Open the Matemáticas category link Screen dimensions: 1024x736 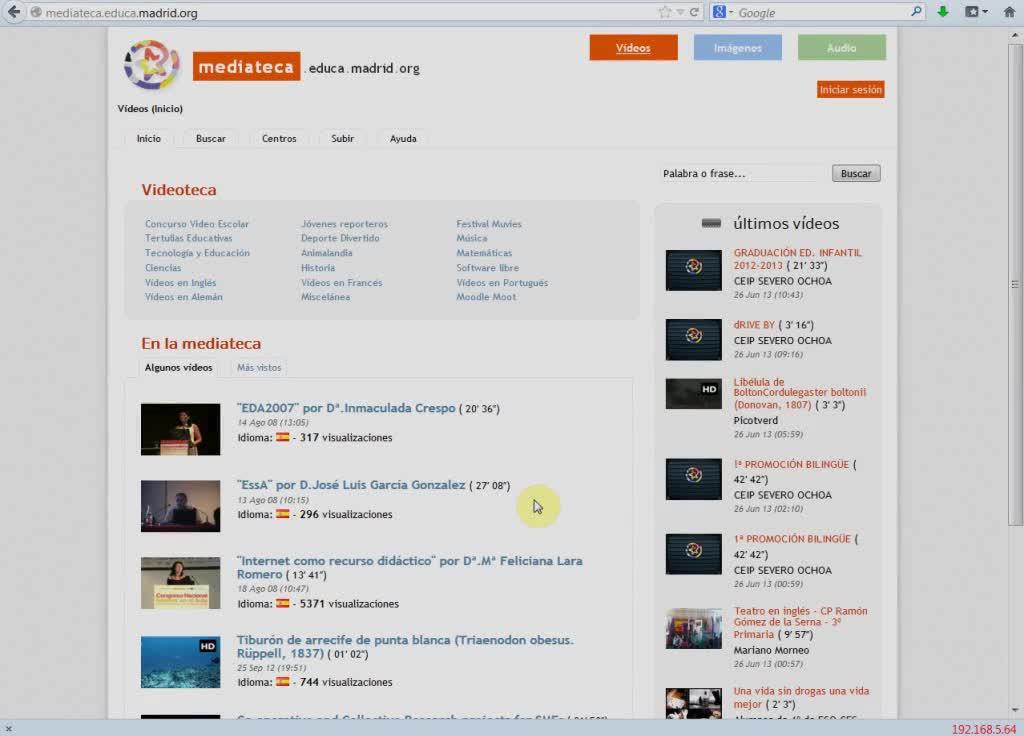[484, 253]
